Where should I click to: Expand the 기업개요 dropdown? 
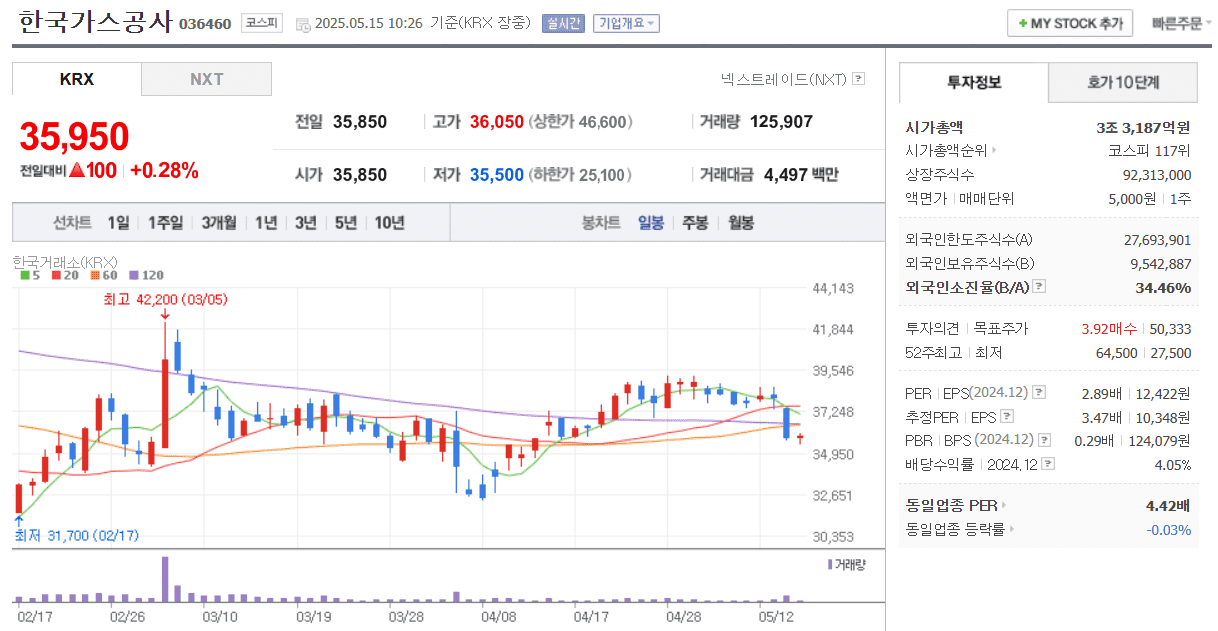pos(625,23)
